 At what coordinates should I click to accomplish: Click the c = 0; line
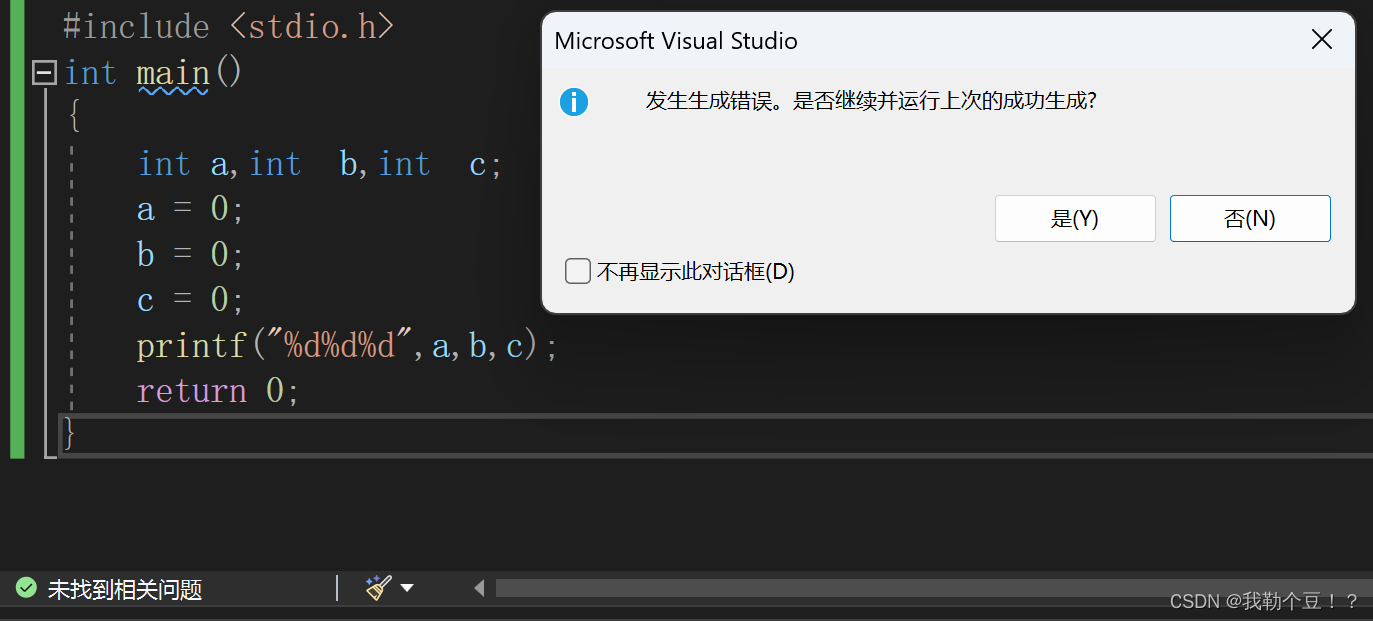[x=190, y=300]
